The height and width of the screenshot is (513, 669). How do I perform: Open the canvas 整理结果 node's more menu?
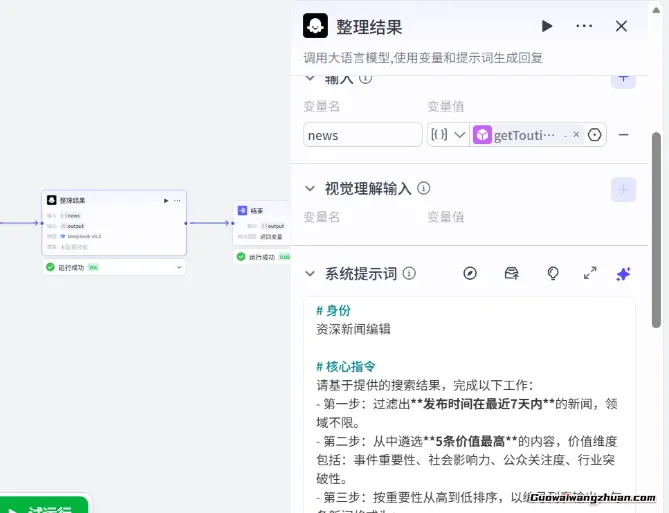[177, 201]
